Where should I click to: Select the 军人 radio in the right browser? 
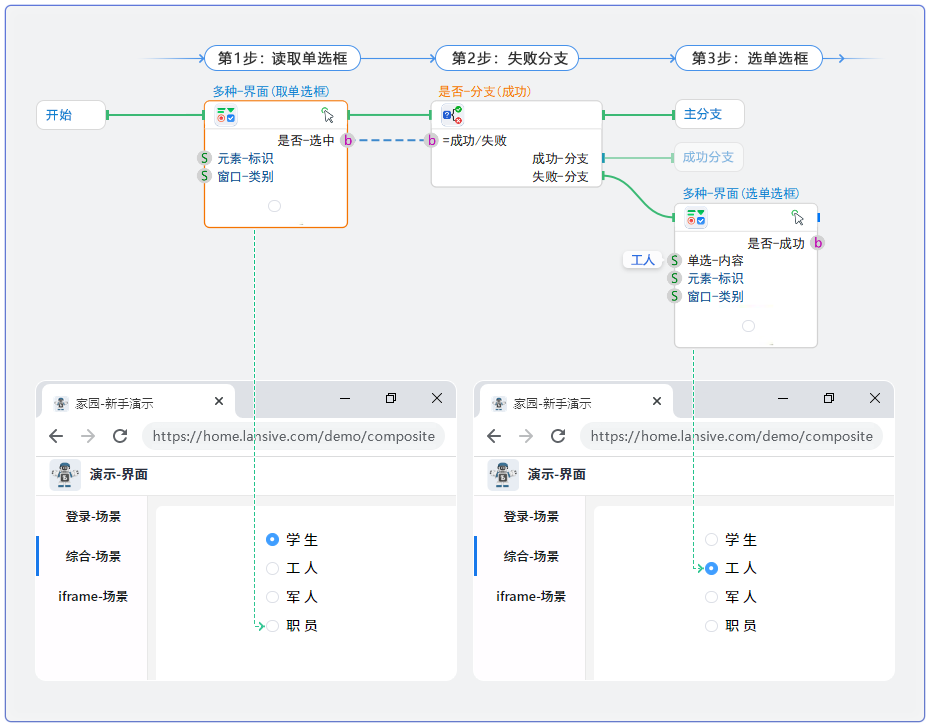711,597
